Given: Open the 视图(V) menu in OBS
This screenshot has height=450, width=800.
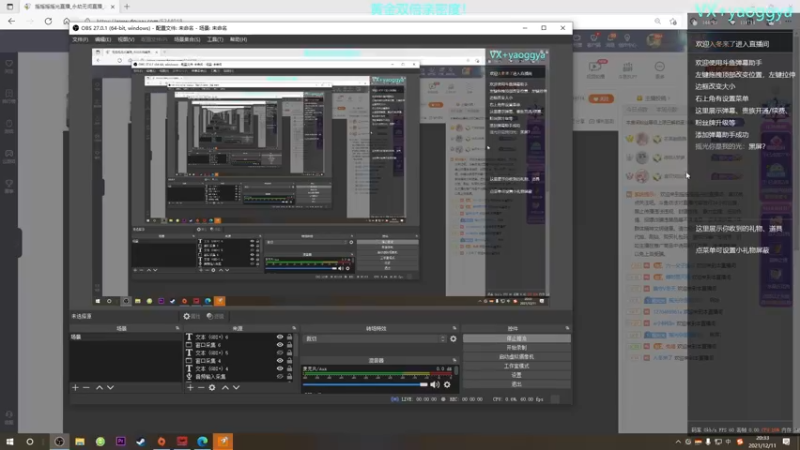Looking at the screenshot, I should [x=126, y=39].
